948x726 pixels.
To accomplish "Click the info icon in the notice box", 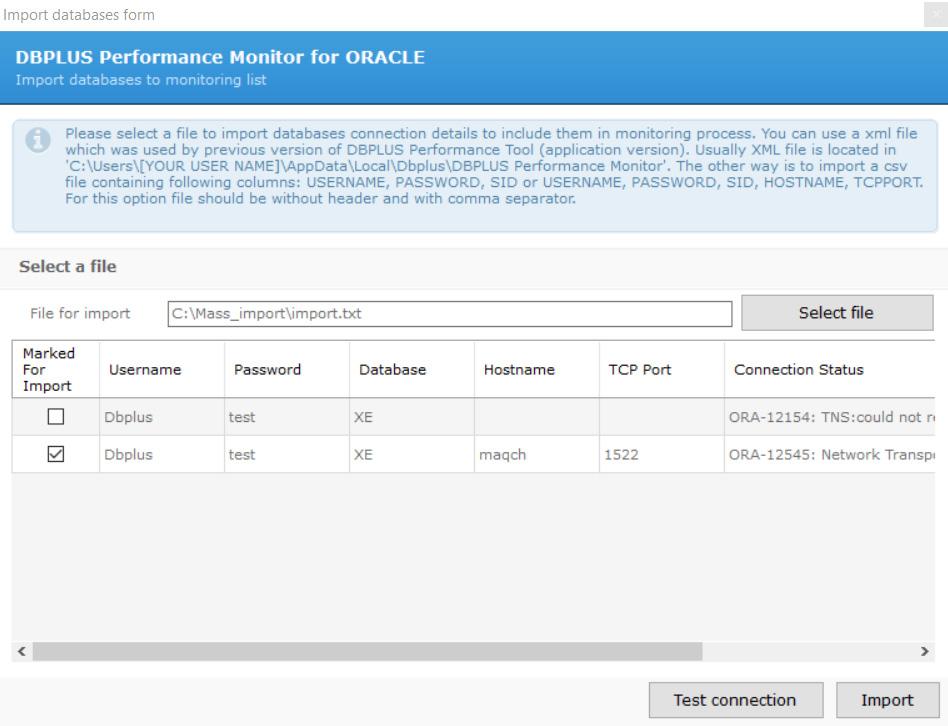I will (x=38, y=140).
